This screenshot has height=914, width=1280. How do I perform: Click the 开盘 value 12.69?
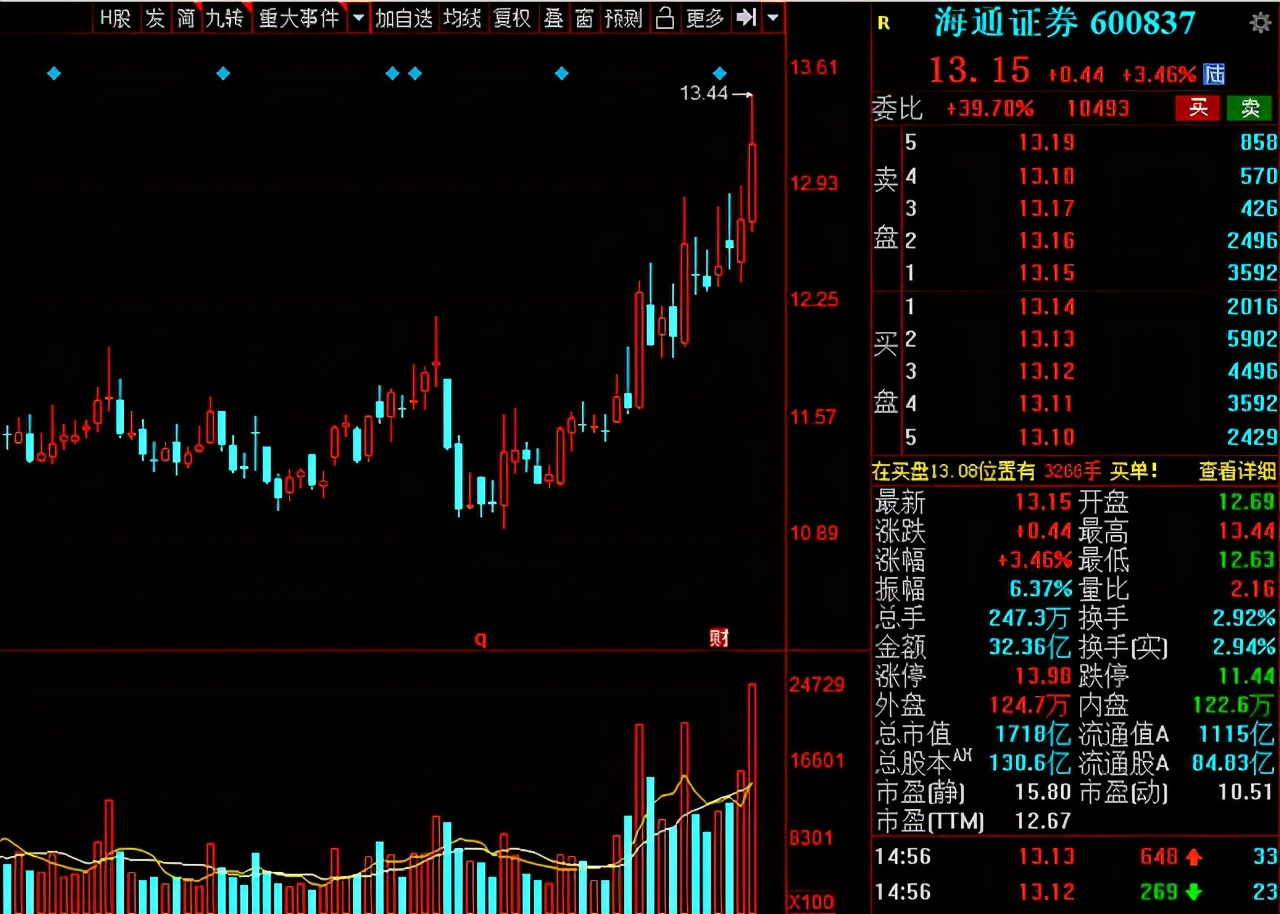pos(1245,502)
